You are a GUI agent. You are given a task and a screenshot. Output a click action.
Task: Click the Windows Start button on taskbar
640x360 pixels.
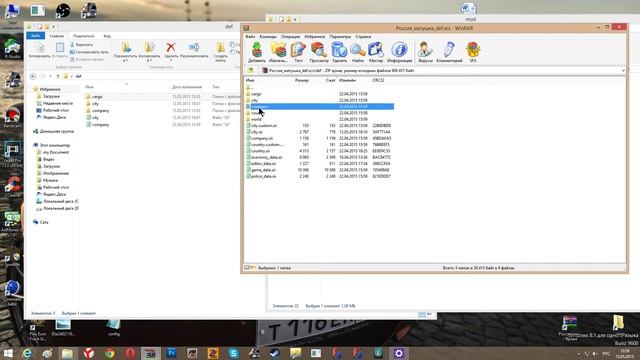[x=8, y=353]
